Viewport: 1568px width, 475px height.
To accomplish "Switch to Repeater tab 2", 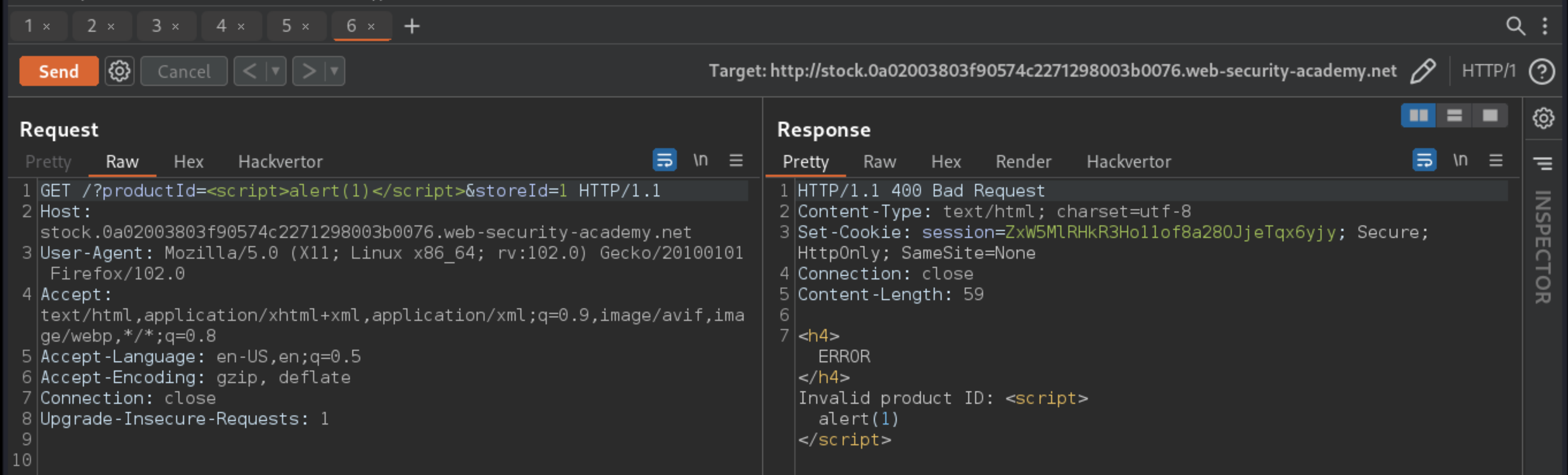I will pyautogui.click(x=92, y=26).
